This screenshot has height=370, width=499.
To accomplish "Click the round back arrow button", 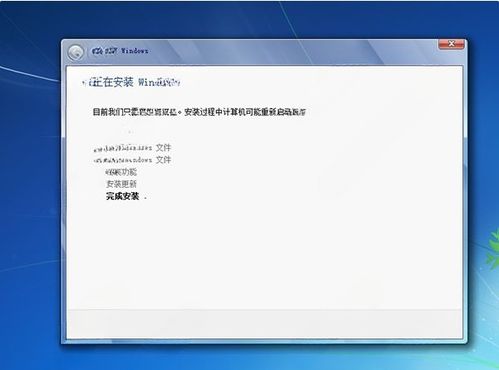I will pos(76,52).
